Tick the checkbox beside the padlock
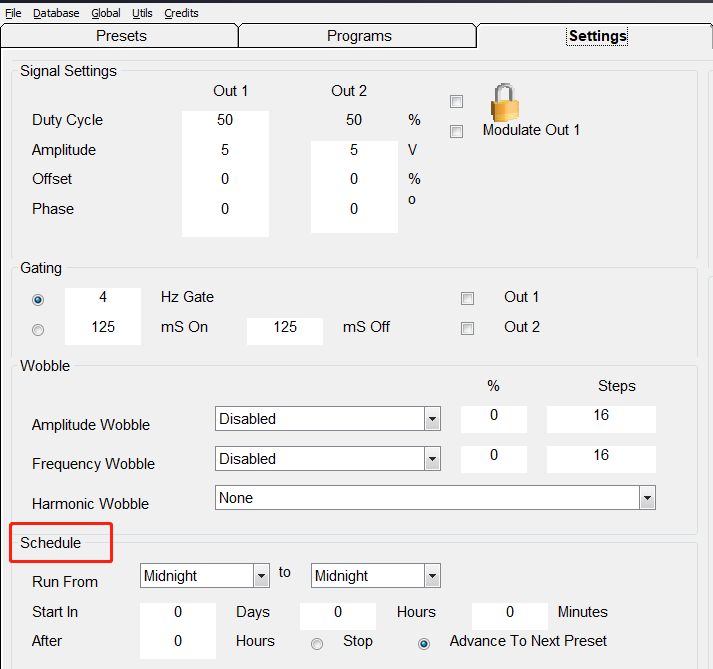 pos(457,101)
